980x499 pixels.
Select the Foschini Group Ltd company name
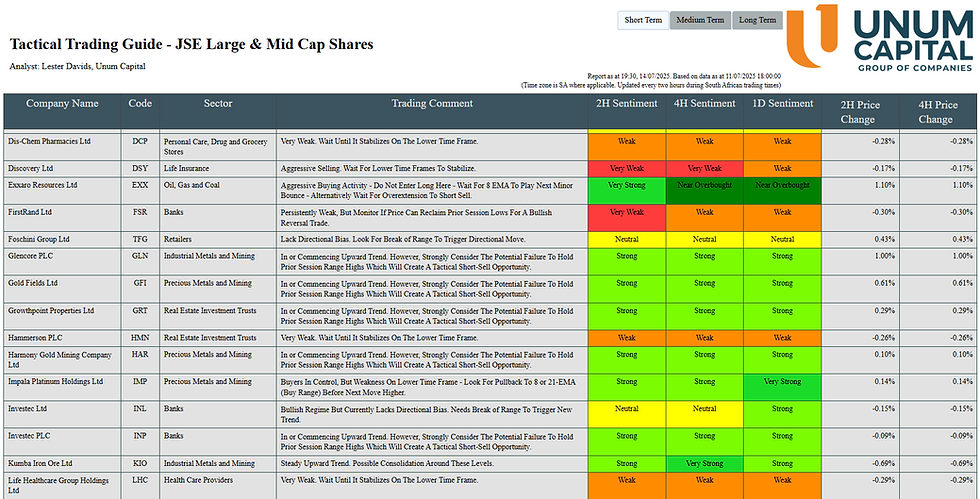pyautogui.click(x=39, y=239)
